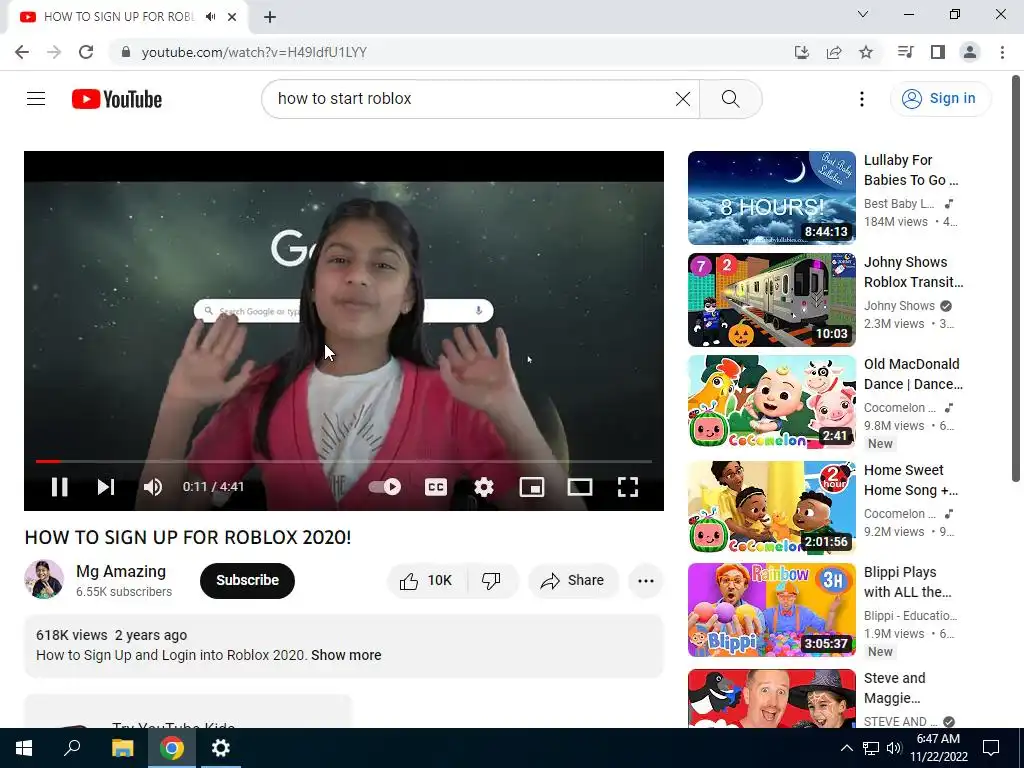
Task: Open Steve and Maggie video title
Action: click(x=894, y=688)
